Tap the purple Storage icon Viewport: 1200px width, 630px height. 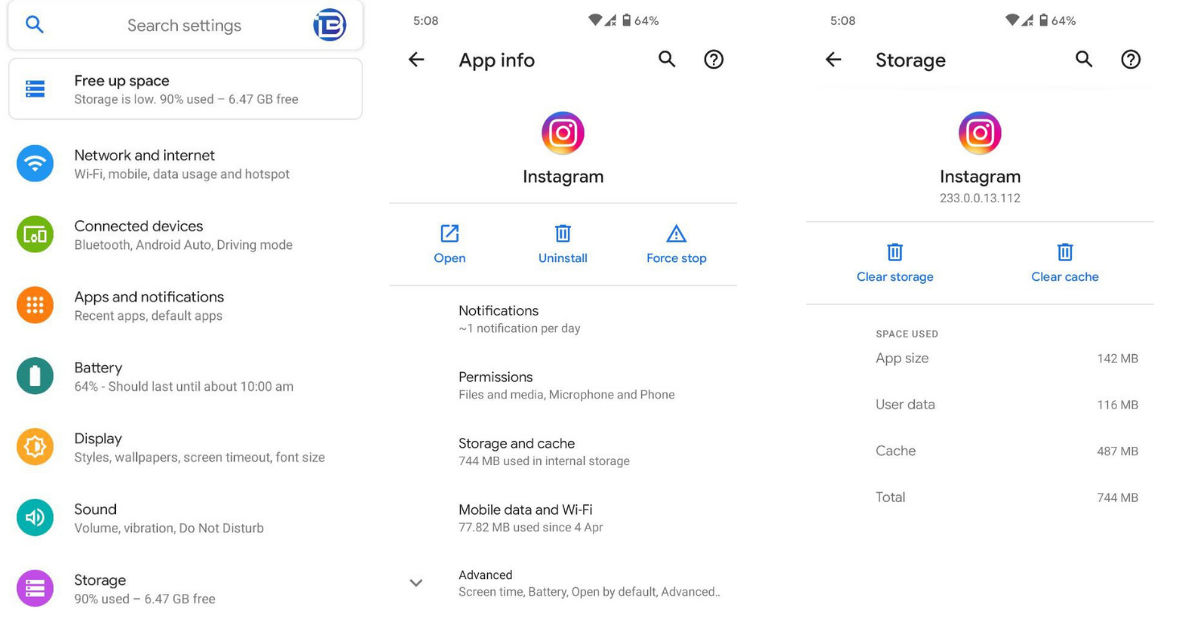coord(35,588)
